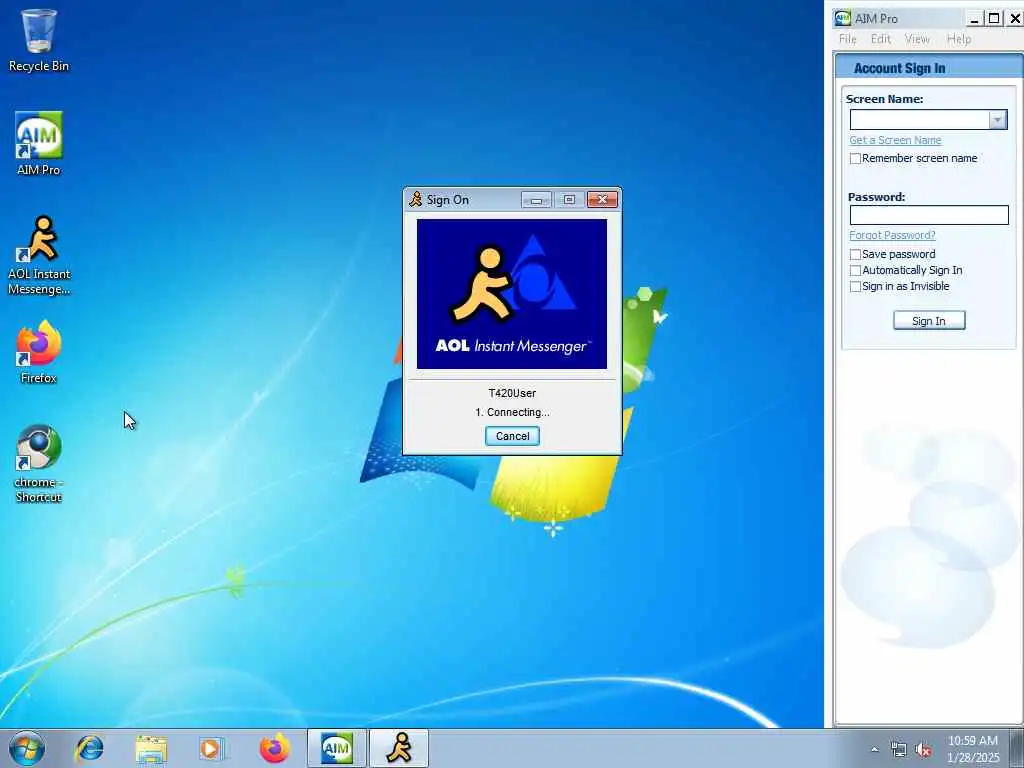Launch Firefox from the taskbar

[x=274, y=748]
